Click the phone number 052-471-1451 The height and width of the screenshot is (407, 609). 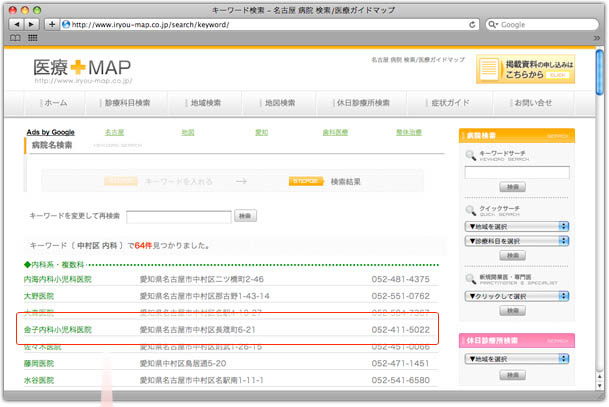click(x=400, y=364)
